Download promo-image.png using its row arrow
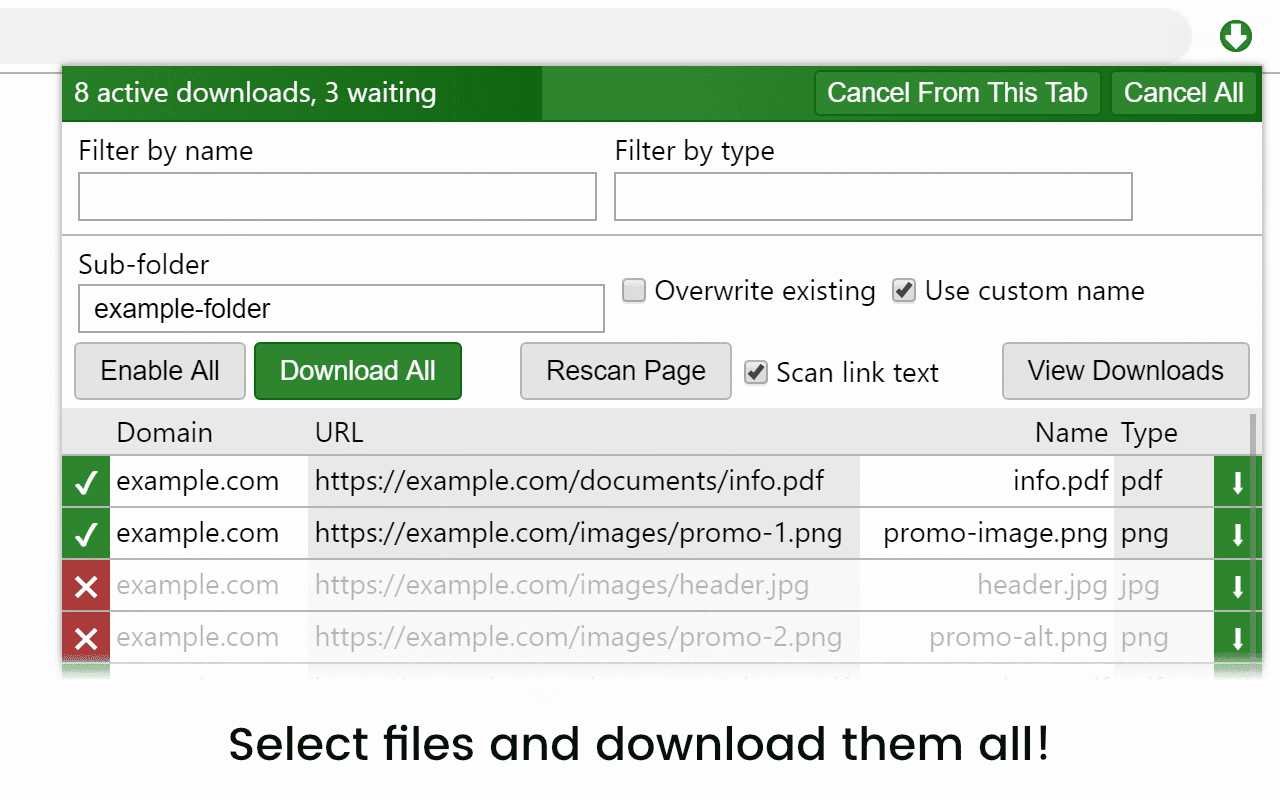Screen dimensions: 1280x800 click(x=1237, y=534)
